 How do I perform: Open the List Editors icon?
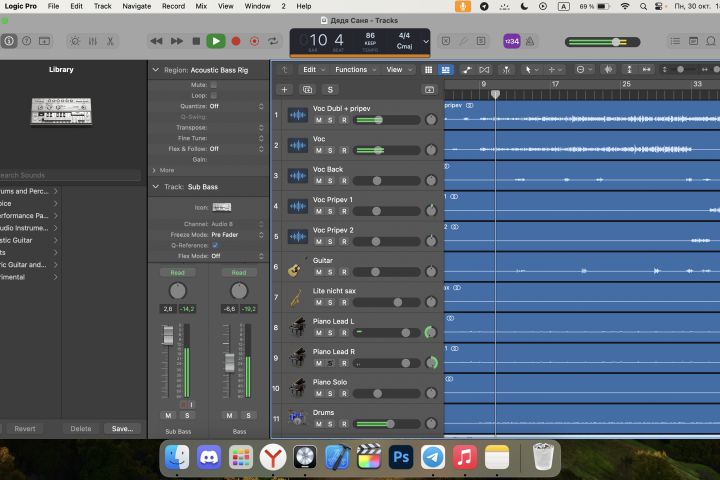tap(675, 41)
